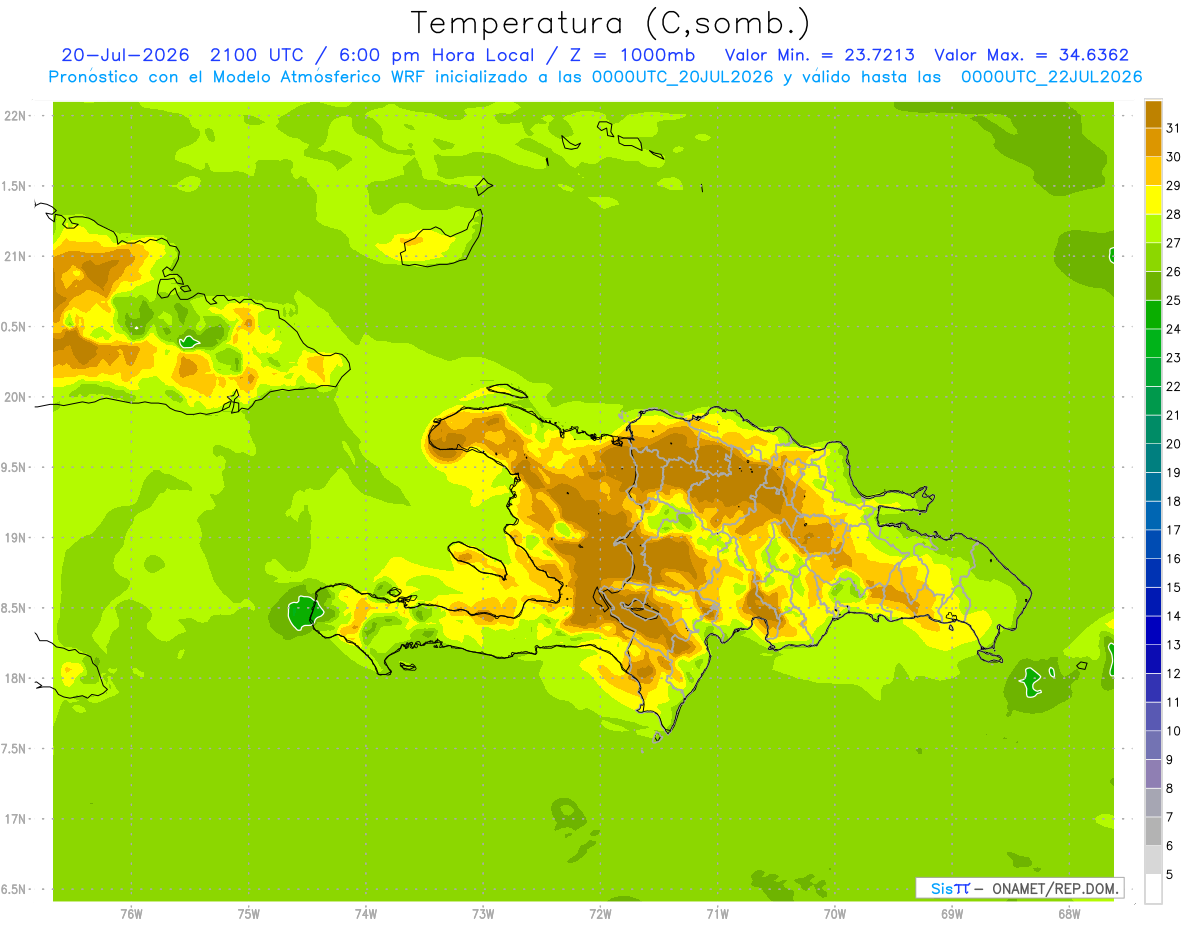Image resolution: width=1200 pixels, height=927 pixels.
Task: Click the "74W" longitude label
Action: click(x=366, y=914)
